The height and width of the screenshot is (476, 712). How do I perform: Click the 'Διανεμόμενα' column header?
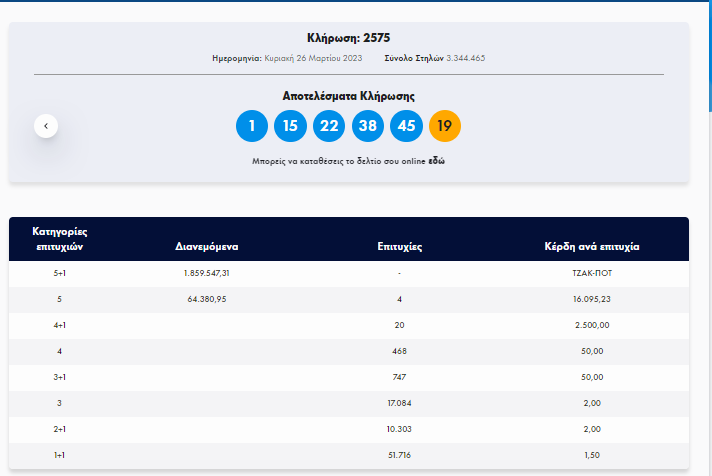click(x=207, y=246)
